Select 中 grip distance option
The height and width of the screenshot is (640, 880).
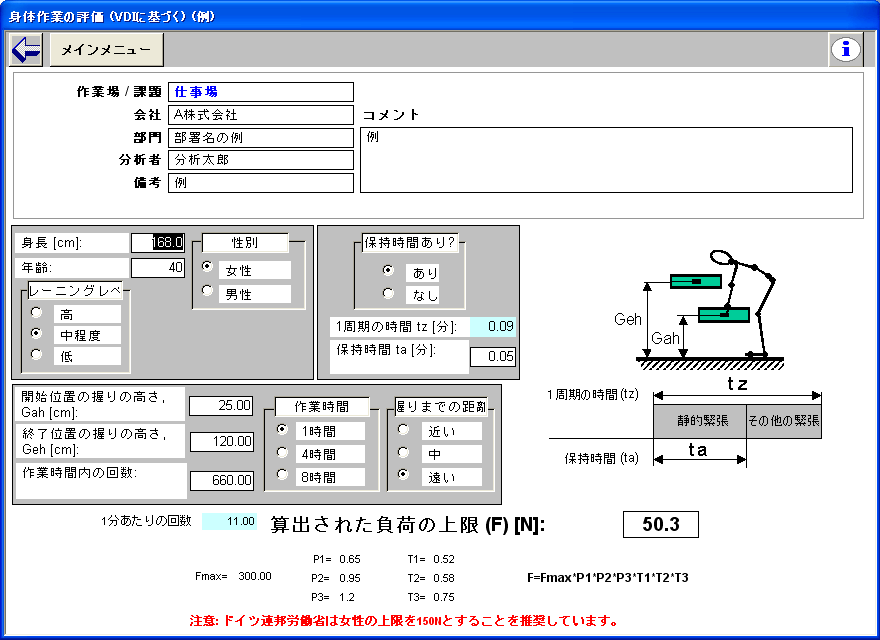click(404, 452)
